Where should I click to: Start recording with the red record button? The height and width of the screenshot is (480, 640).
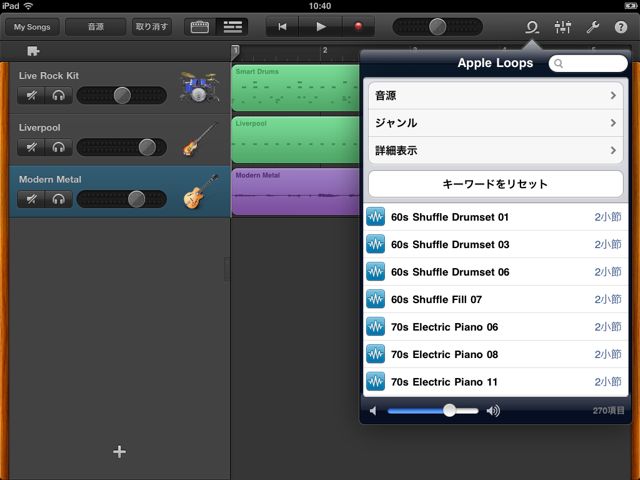(358, 27)
